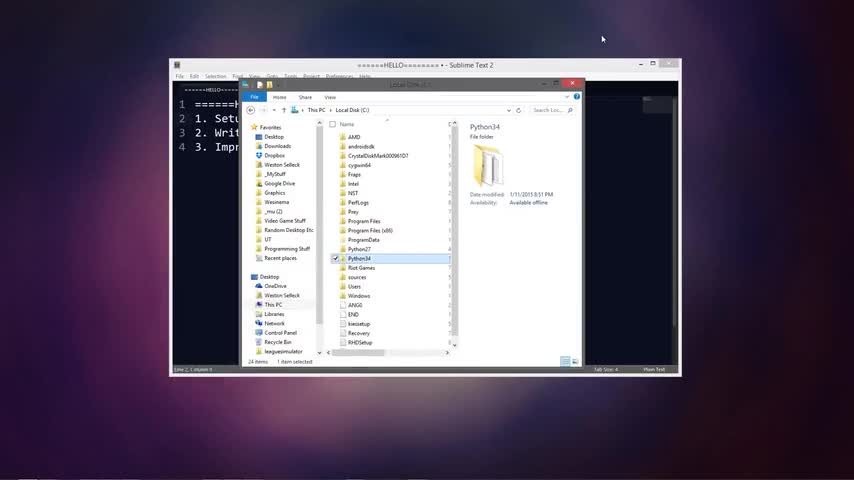The width and height of the screenshot is (854, 480).
Task: Select the NST folder
Action: (x=353, y=193)
